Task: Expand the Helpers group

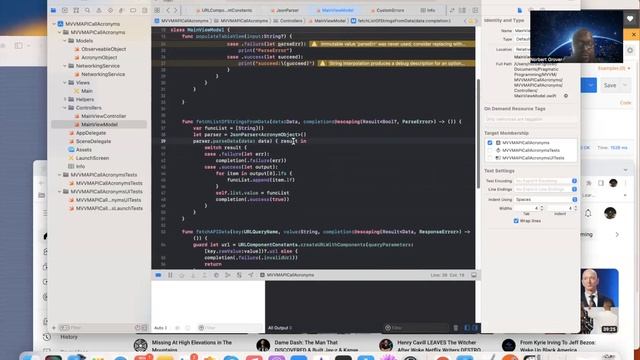Action: point(64,99)
